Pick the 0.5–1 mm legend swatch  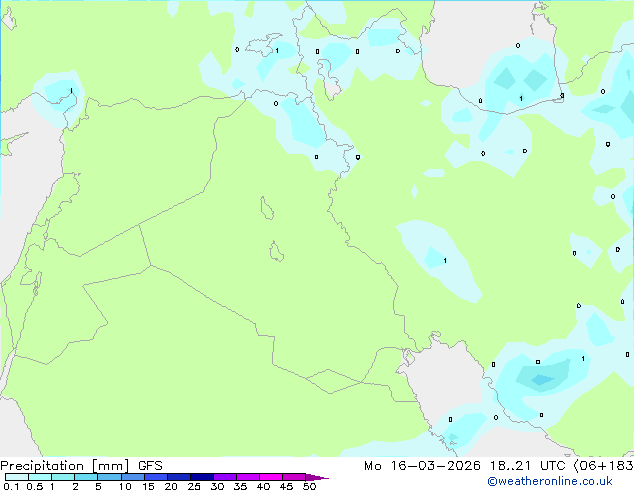pyautogui.click(x=40, y=477)
